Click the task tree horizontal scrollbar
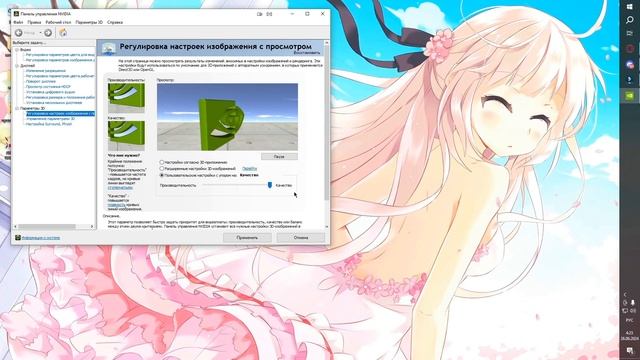This screenshot has height=360, width=640. tap(47, 227)
